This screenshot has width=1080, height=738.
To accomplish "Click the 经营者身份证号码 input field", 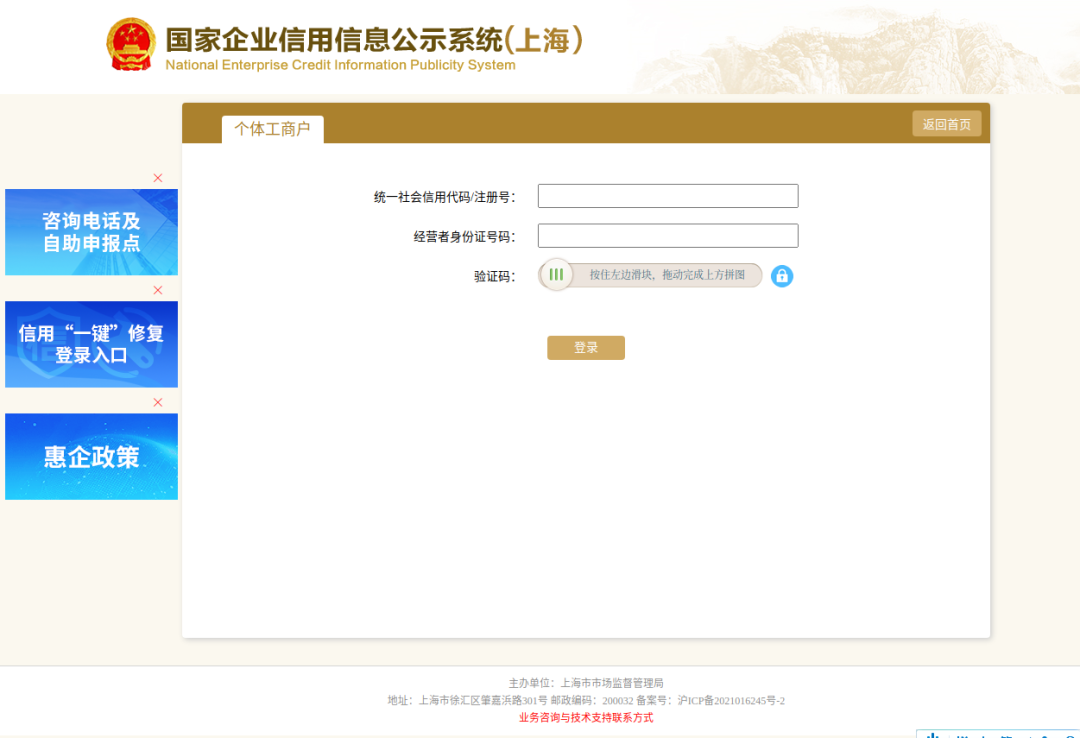I will click(667, 235).
